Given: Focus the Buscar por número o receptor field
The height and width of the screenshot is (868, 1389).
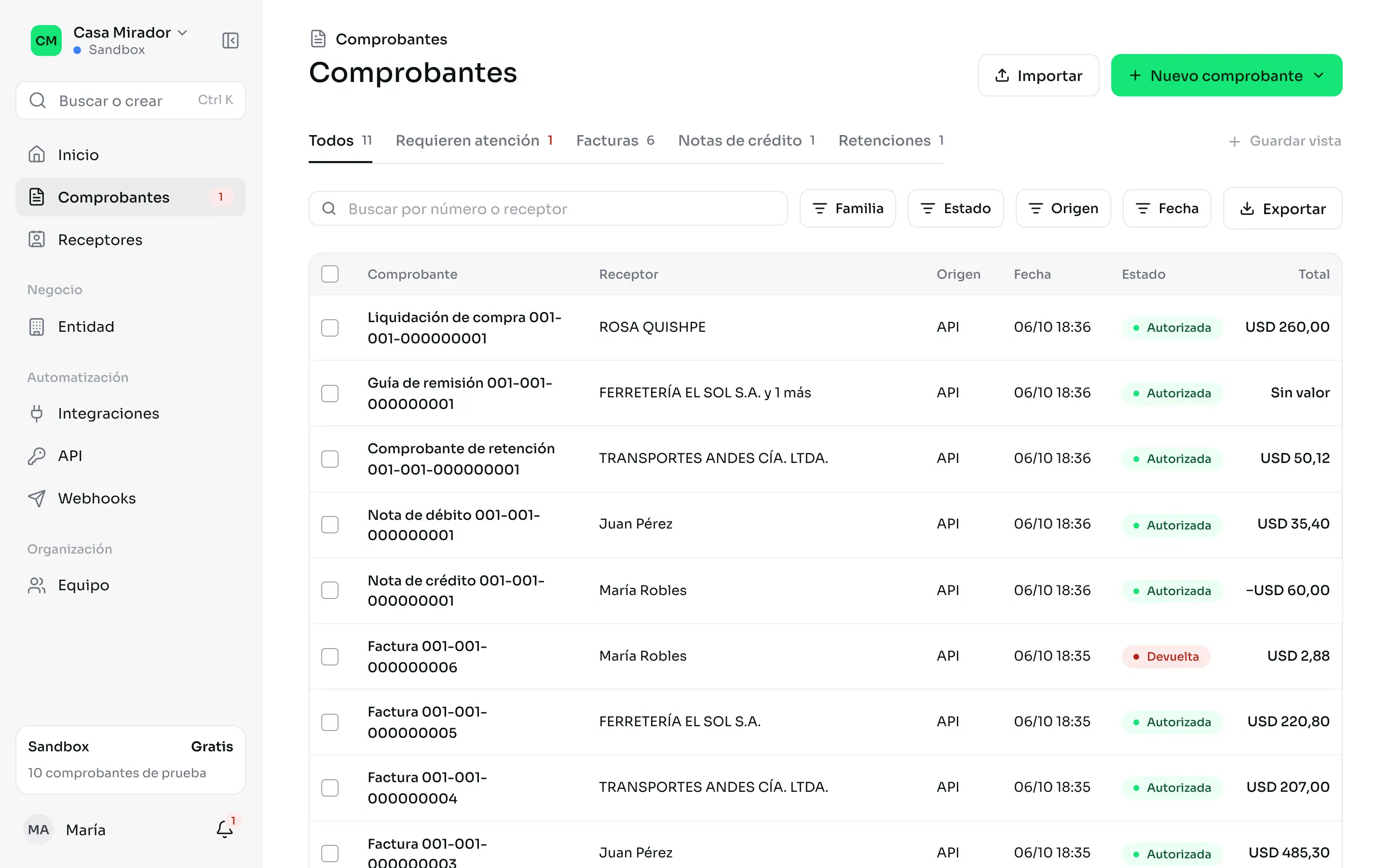Looking at the screenshot, I should point(547,208).
